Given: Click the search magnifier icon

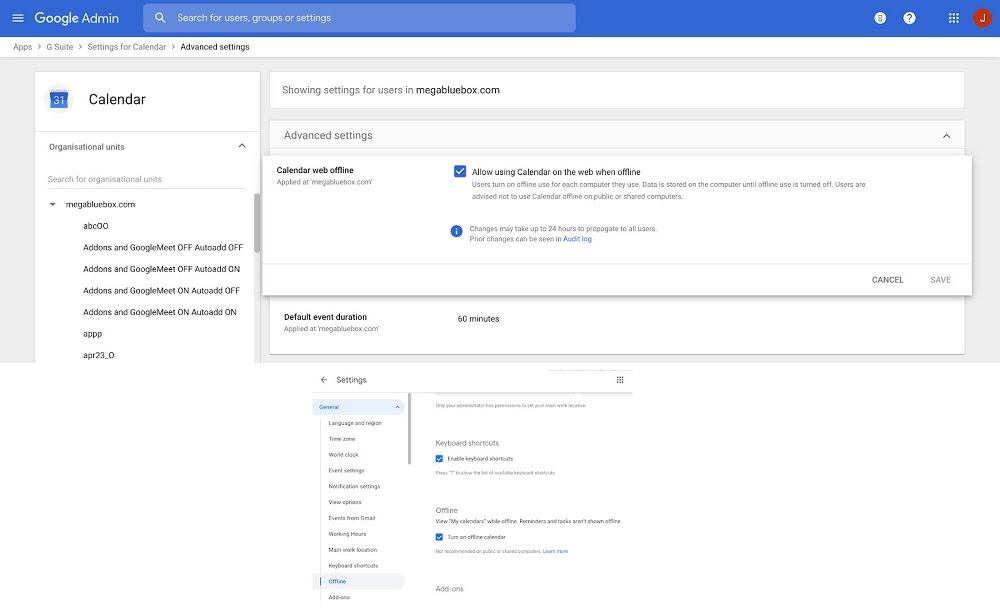Looking at the screenshot, I should [160, 18].
